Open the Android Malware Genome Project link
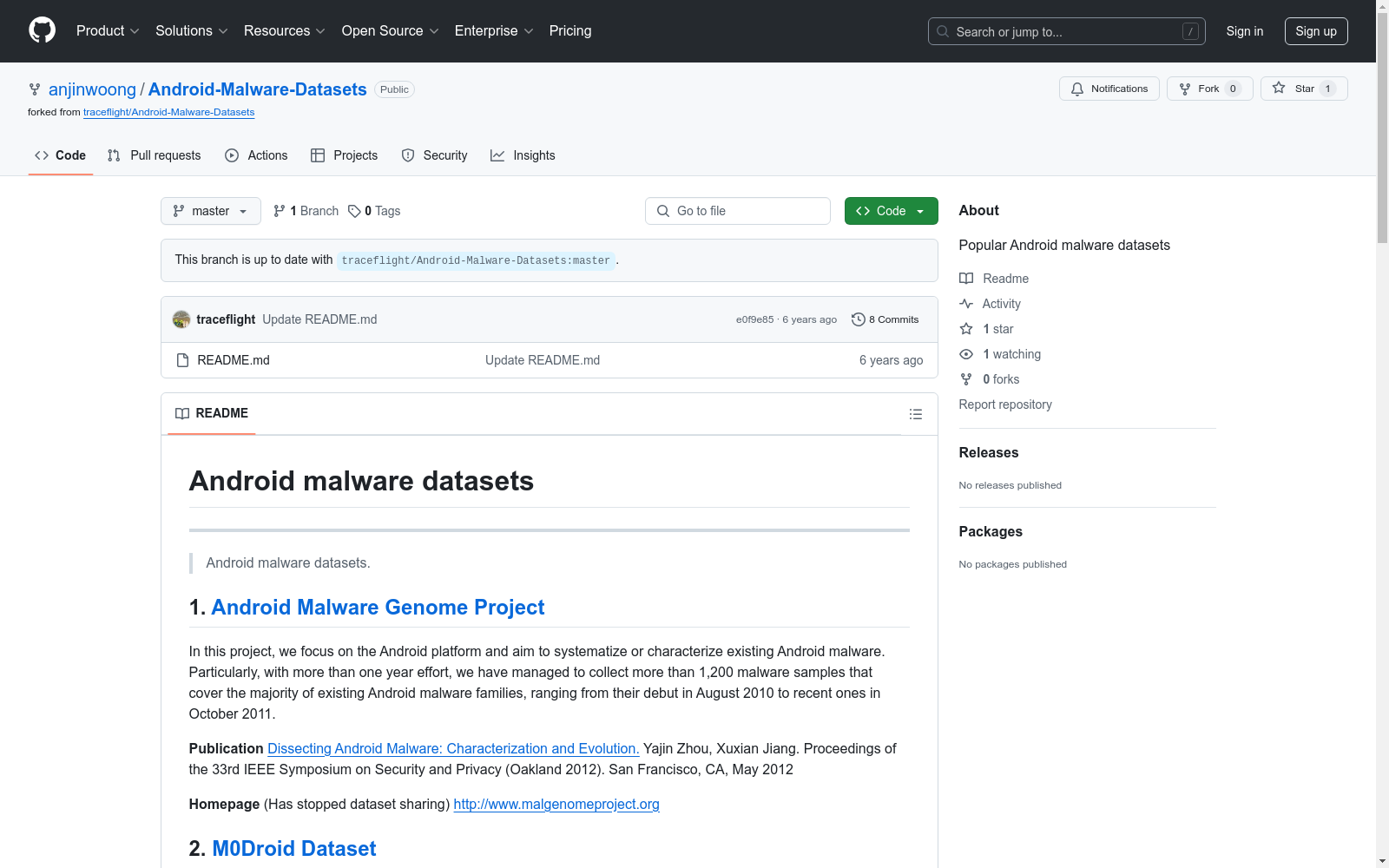This screenshot has width=1389, height=868. [x=378, y=608]
